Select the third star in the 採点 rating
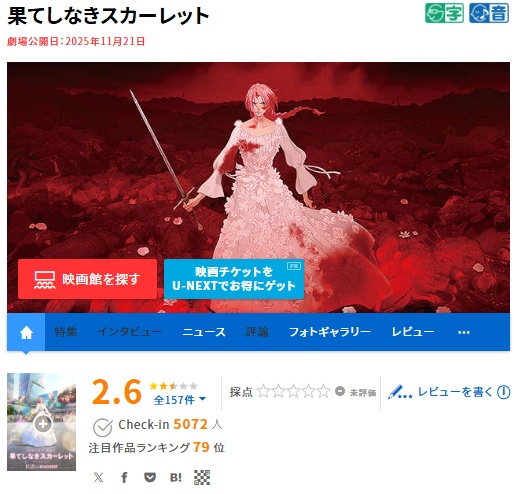 click(x=293, y=391)
